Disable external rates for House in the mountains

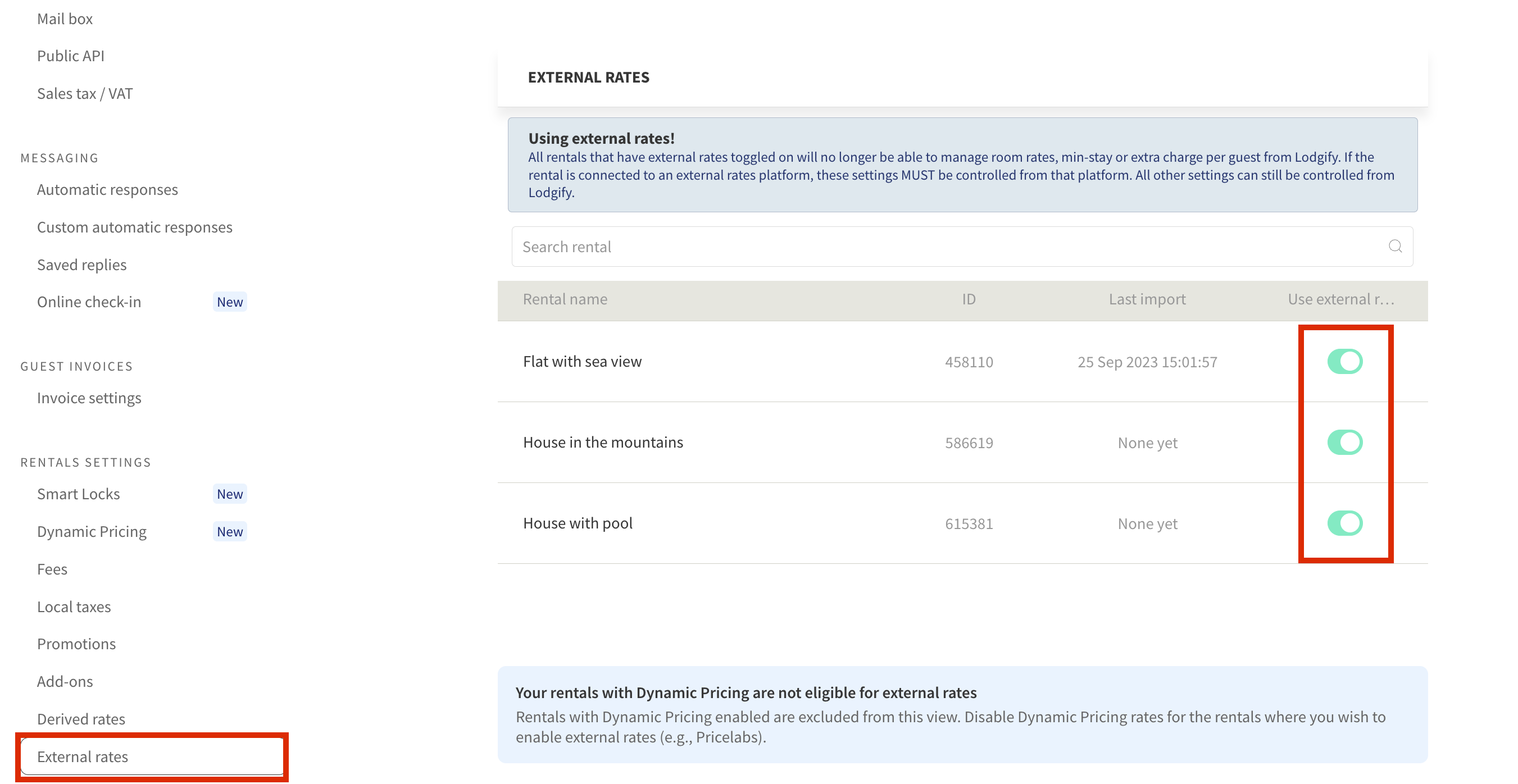pos(1344,442)
